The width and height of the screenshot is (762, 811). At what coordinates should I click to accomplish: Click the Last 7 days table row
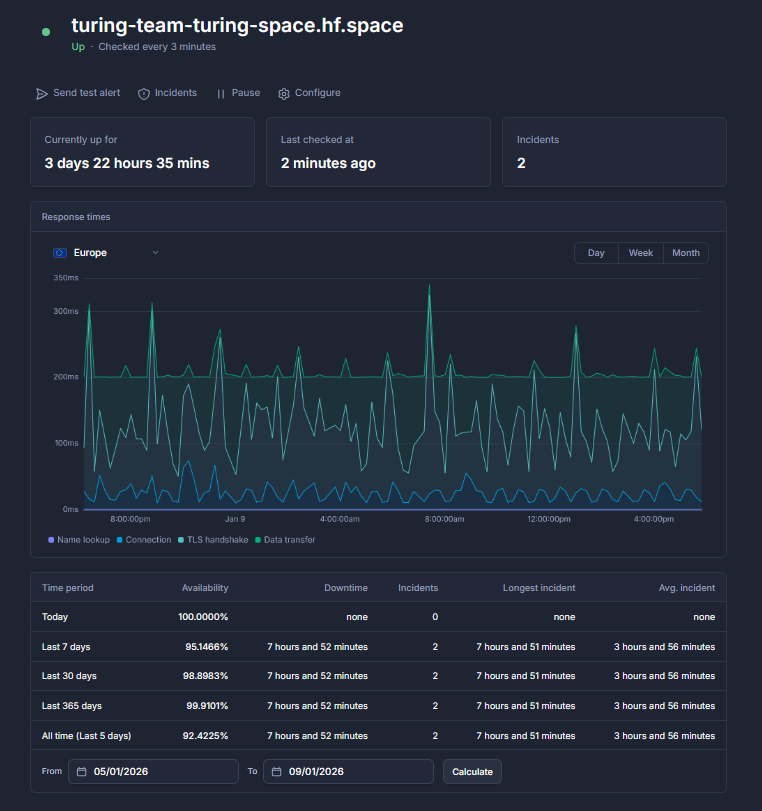379,647
